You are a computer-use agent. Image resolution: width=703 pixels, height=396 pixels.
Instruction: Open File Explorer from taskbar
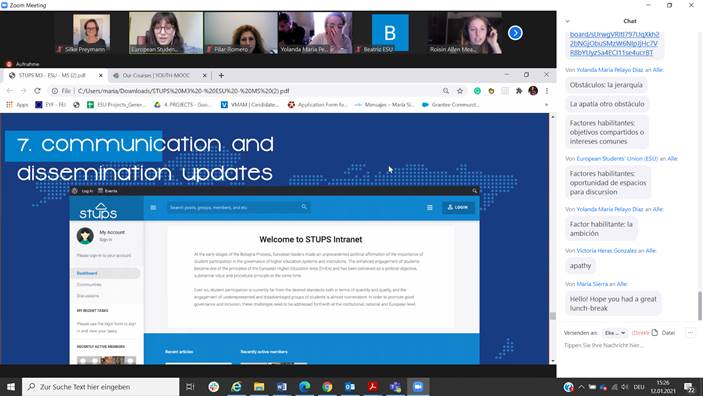259,387
